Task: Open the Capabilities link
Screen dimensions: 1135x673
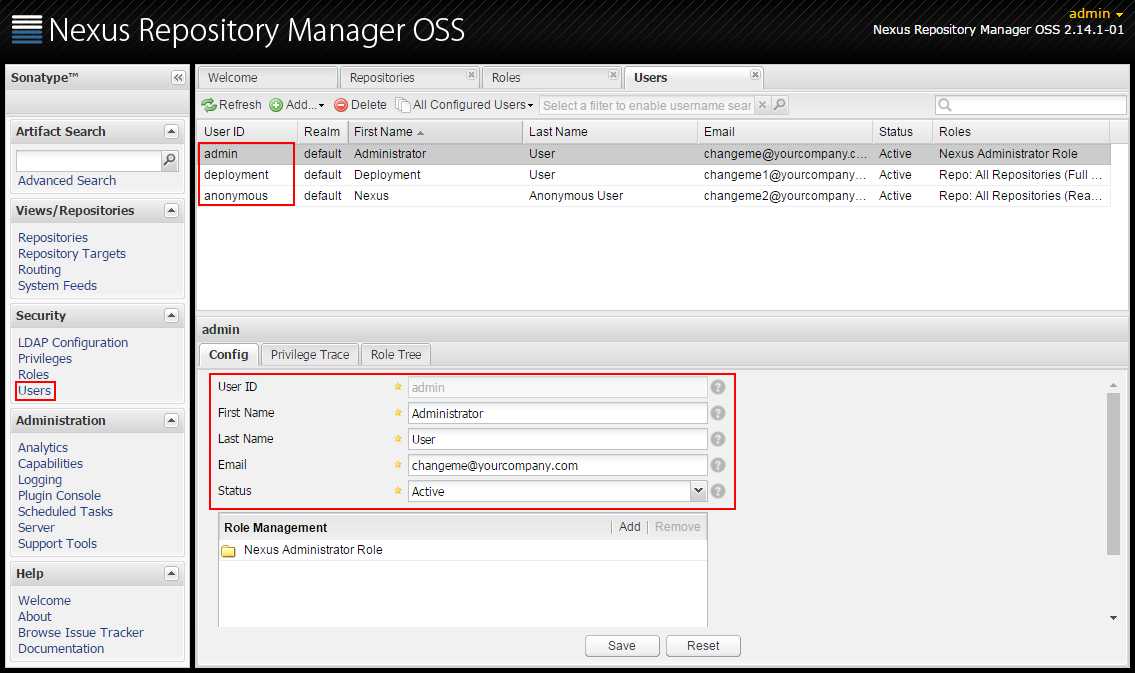Action: pos(50,464)
